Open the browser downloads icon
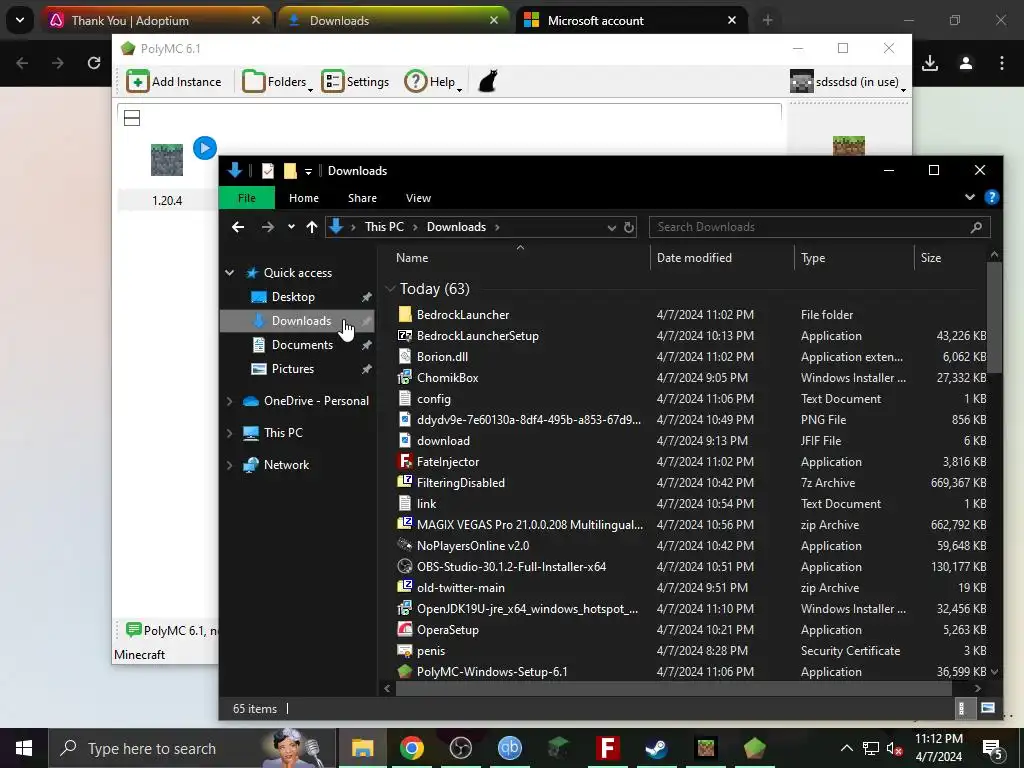This screenshot has height=768, width=1024. click(x=930, y=63)
